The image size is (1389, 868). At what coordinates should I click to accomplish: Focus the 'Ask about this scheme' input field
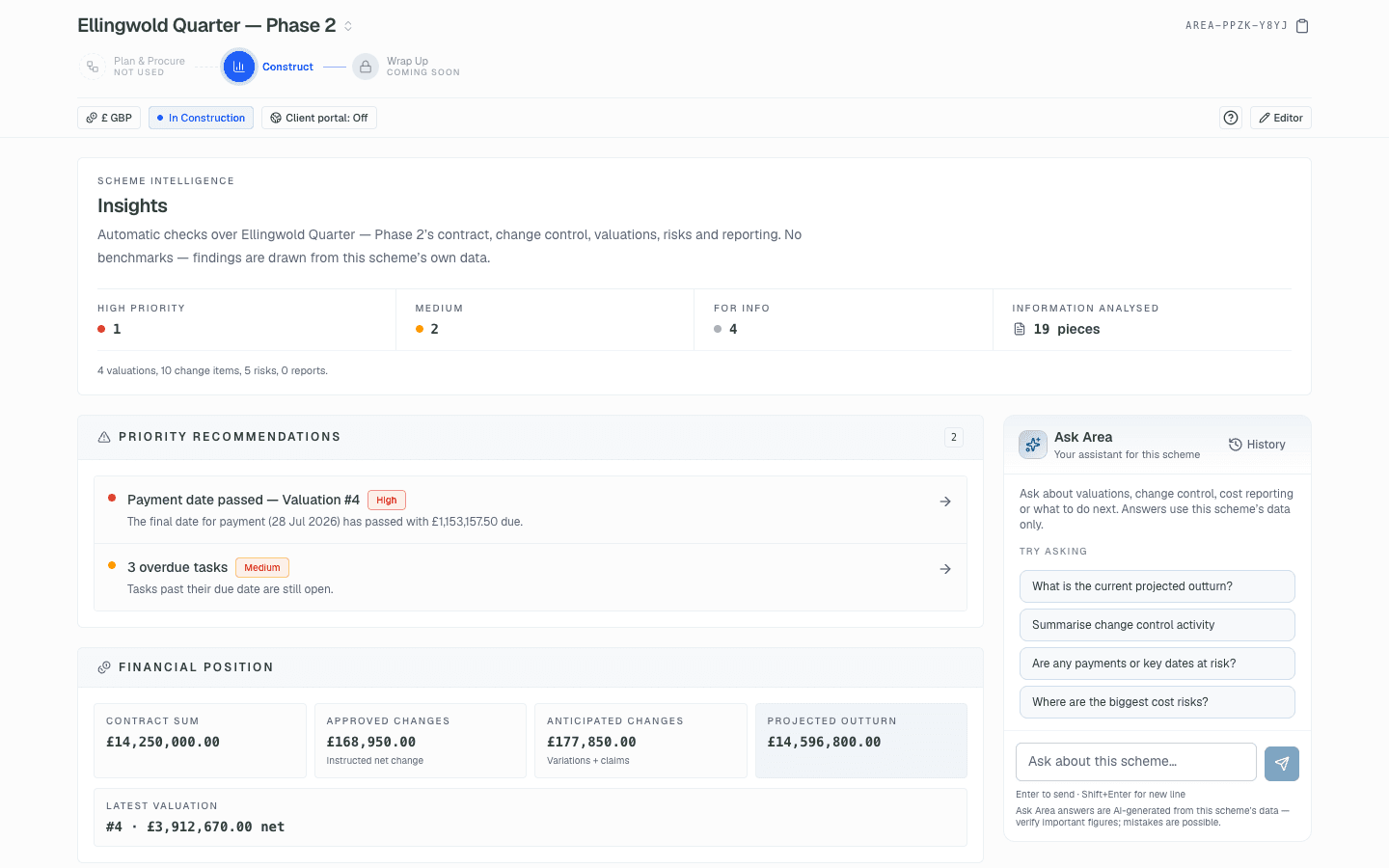[x=1136, y=762]
